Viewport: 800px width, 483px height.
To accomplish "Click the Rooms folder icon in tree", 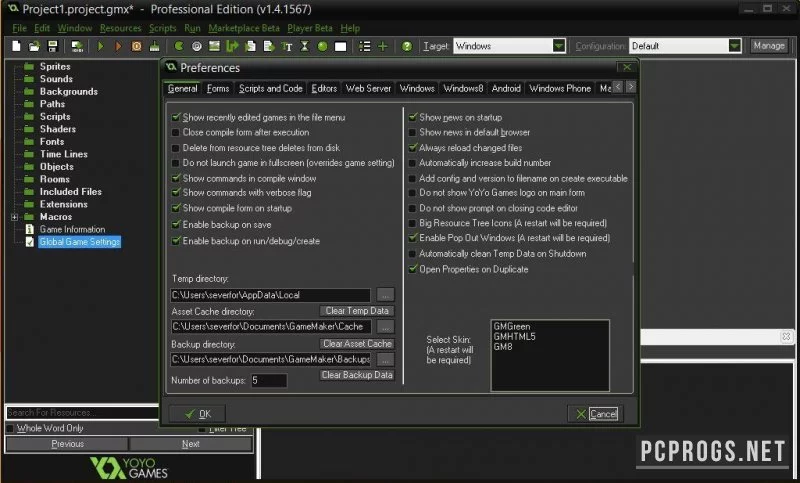I will click(x=29, y=179).
